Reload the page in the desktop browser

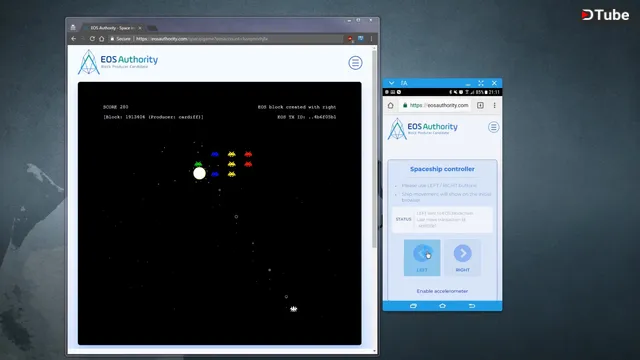tap(92, 39)
